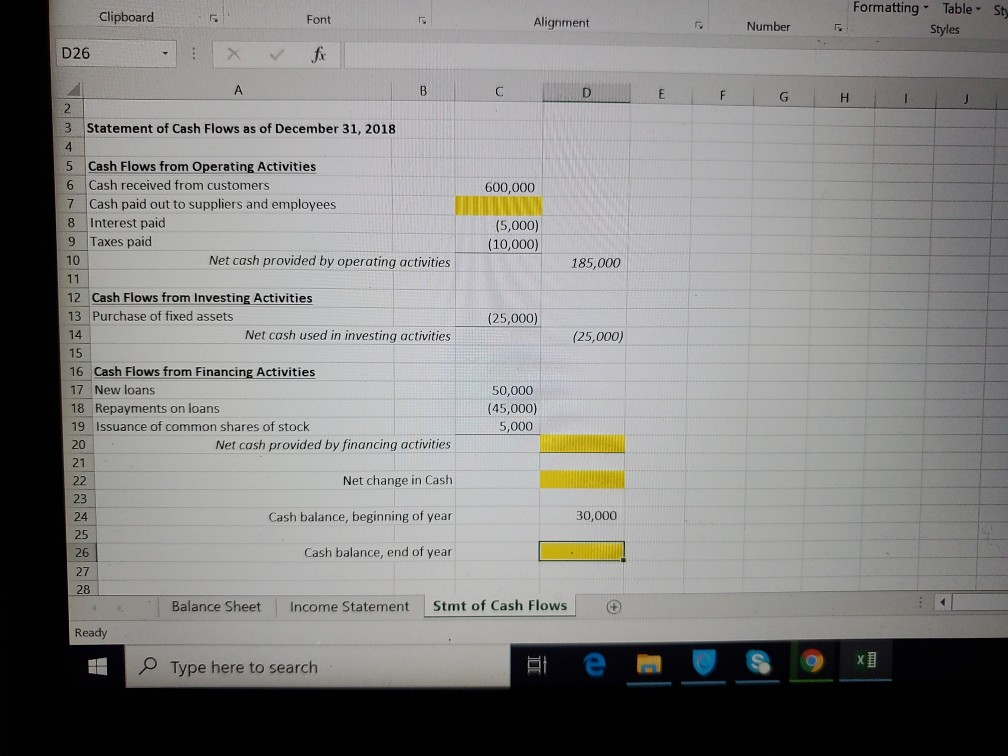Click the Taxes paid label

(121, 242)
